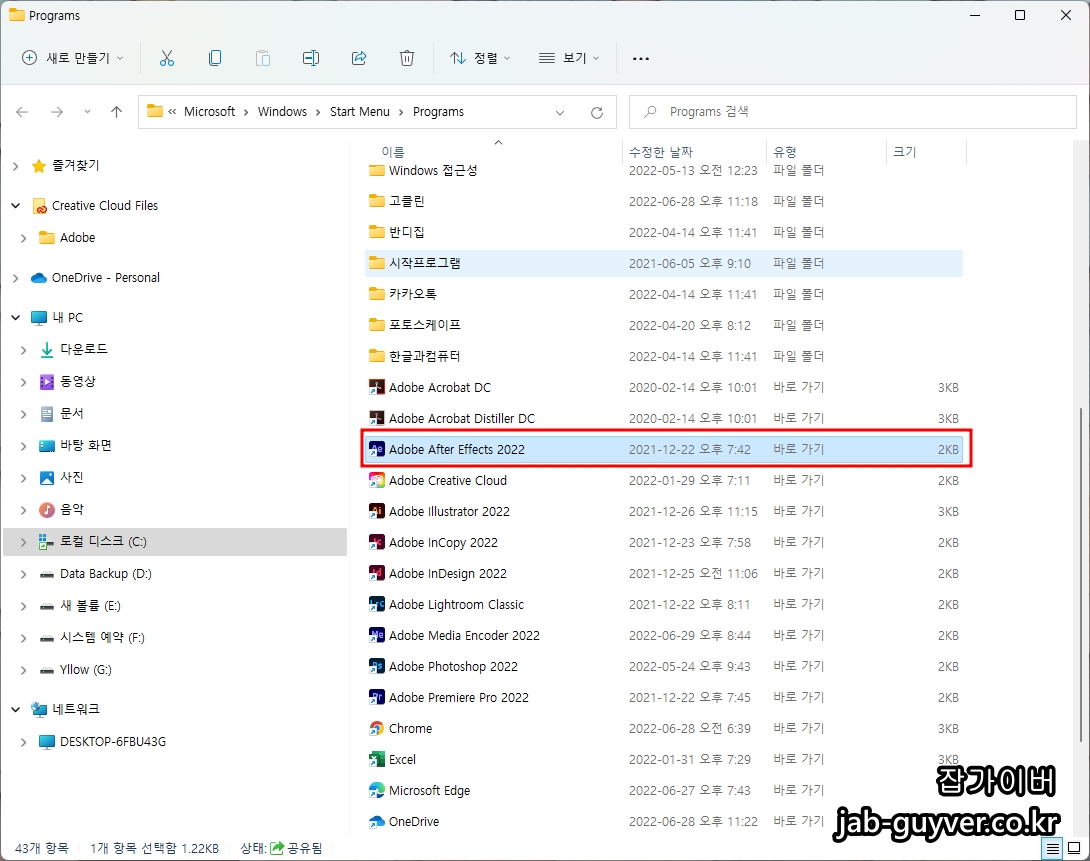Select the 카카오톡 folder
1090x861 pixels.
pos(412,295)
